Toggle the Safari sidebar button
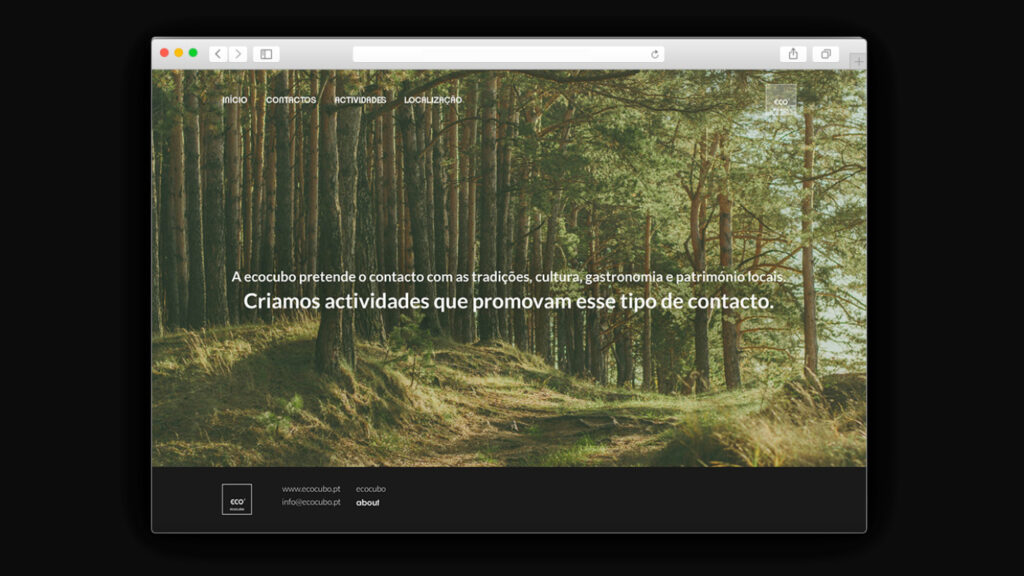The image size is (1024, 576). pos(266,54)
